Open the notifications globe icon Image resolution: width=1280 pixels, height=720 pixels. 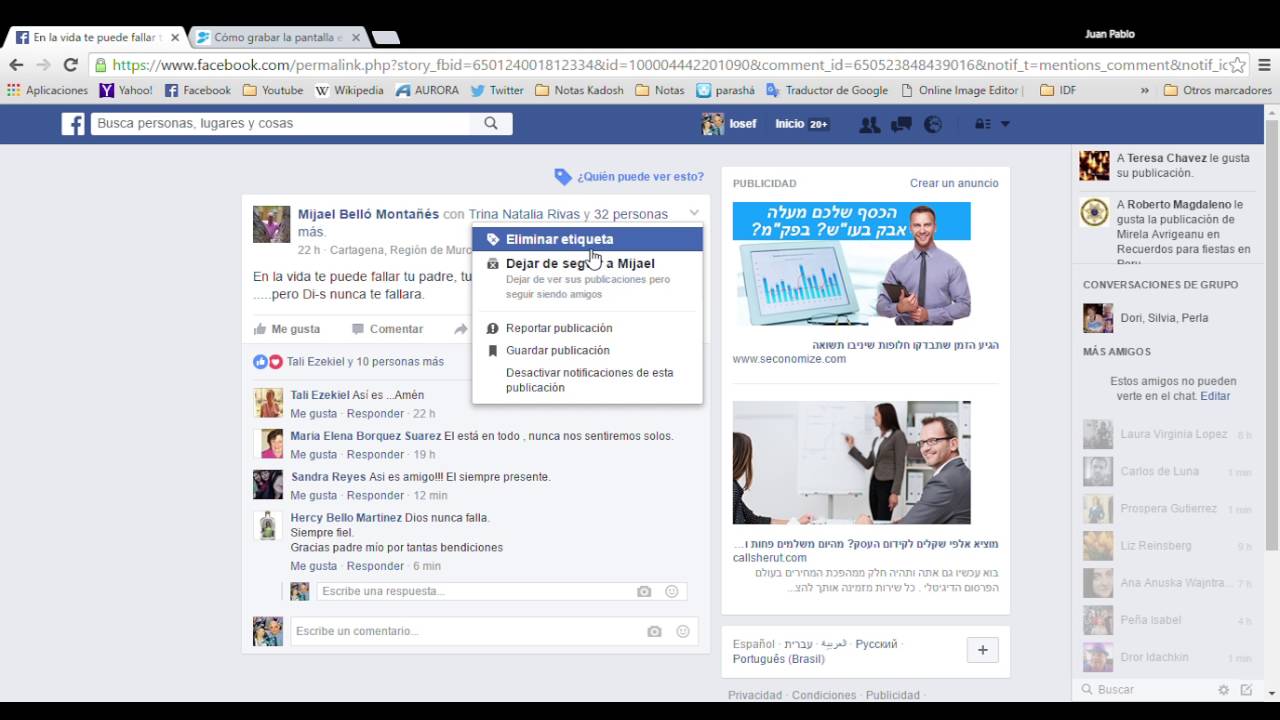tap(933, 124)
